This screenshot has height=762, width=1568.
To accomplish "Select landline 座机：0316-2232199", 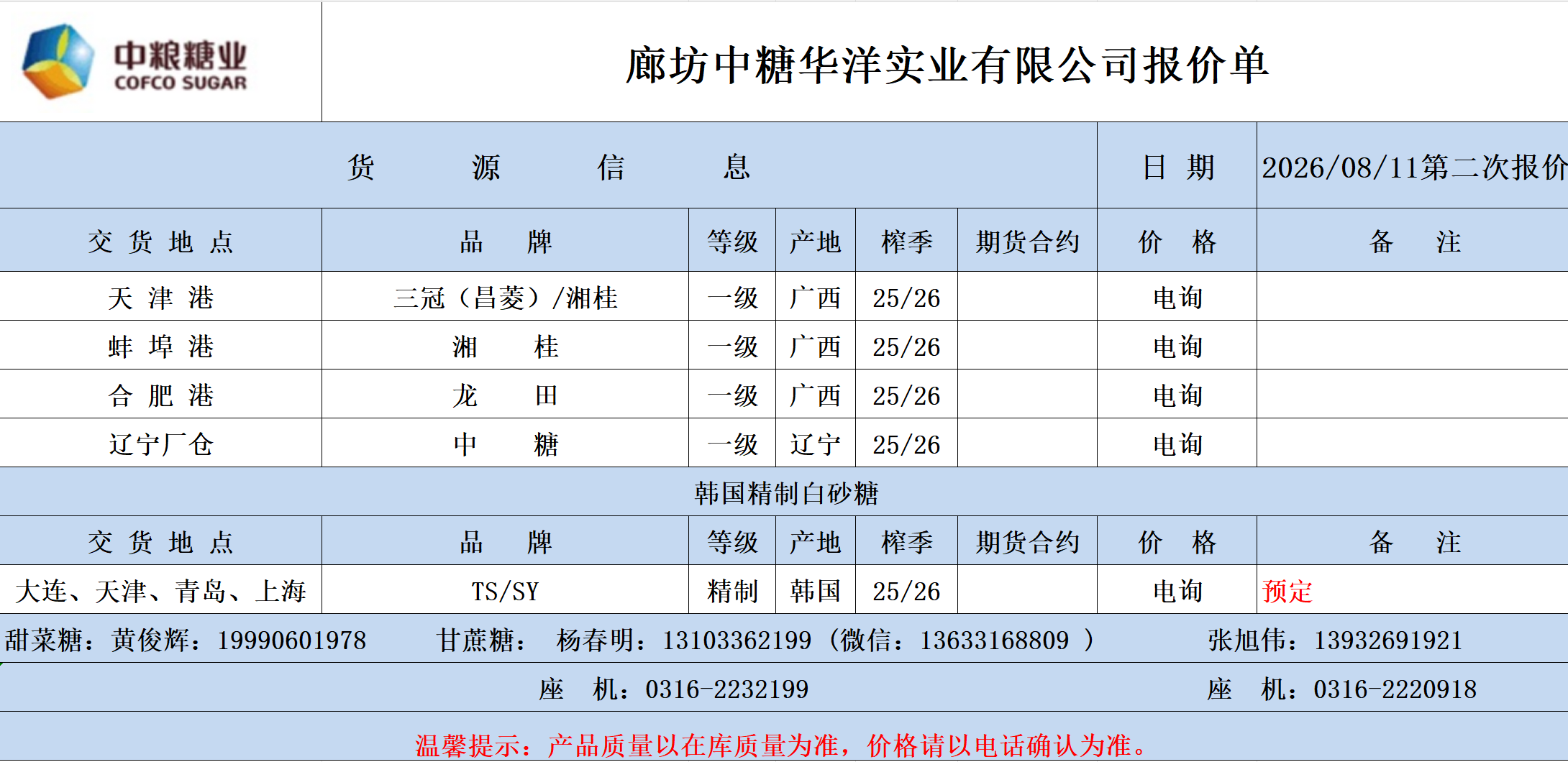I will tap(674, 689).
